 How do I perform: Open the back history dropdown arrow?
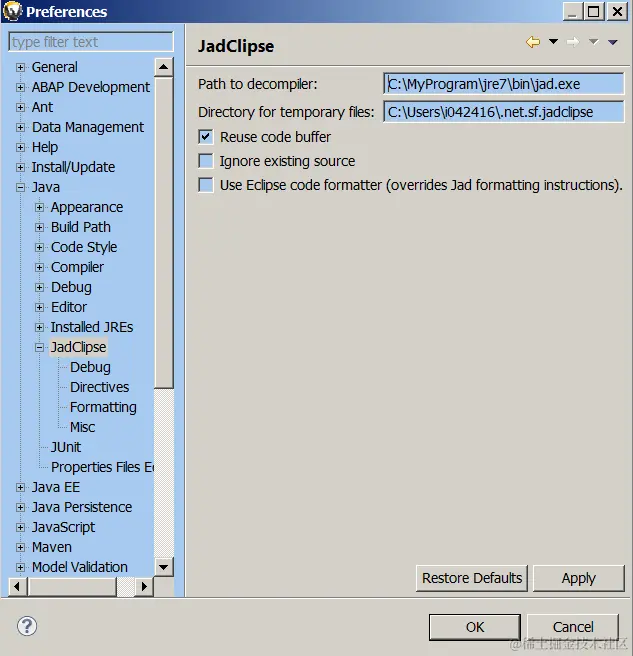pos(553,41)
